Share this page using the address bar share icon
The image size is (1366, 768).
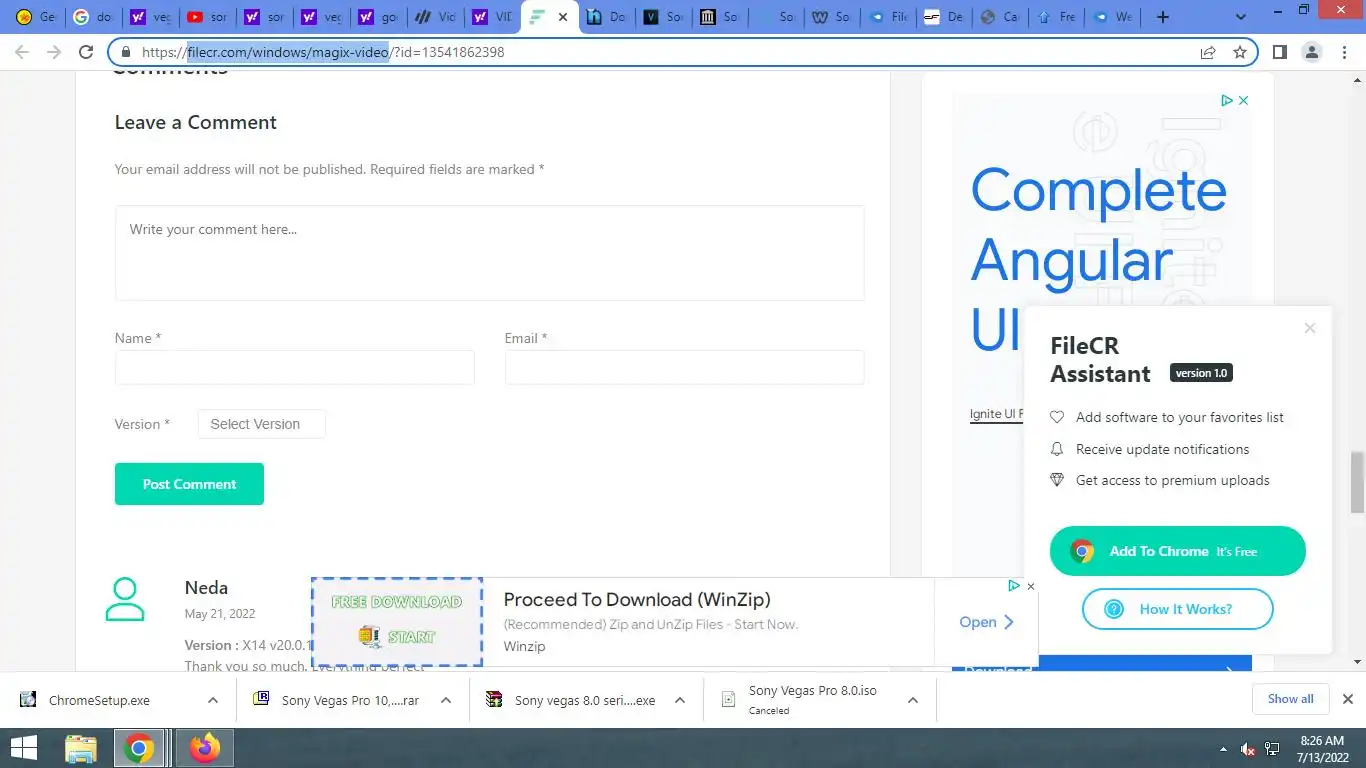click(x=1208, y=52)
